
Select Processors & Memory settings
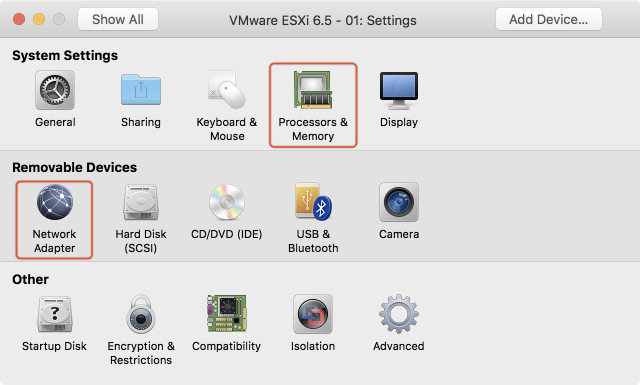(x=313, y=90)
